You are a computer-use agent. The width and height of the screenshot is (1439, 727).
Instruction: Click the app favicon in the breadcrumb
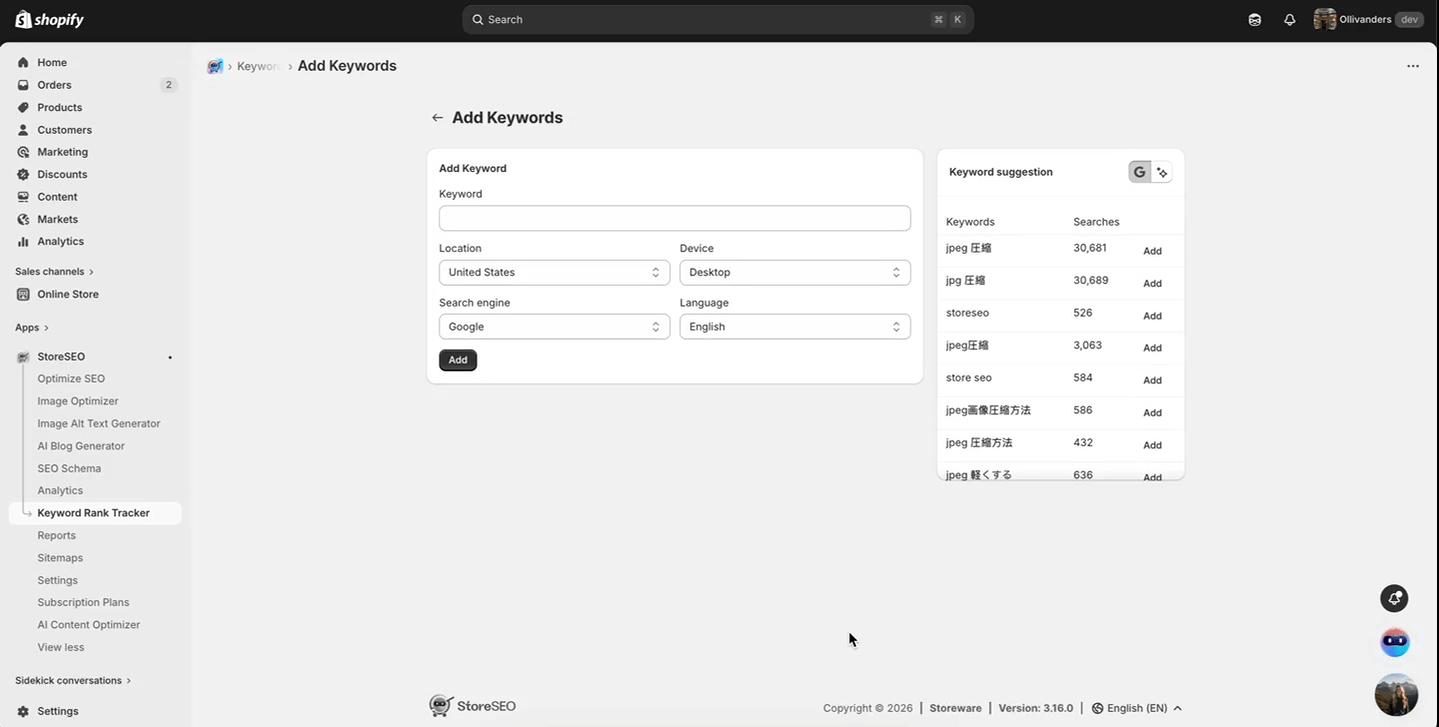[x=215, y=66]
